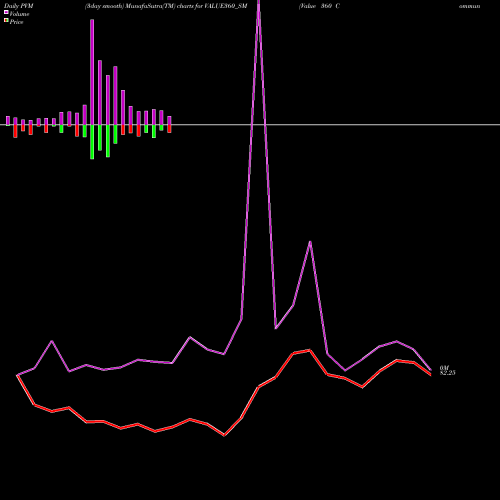
Task: Click the 82.25 price value label
Action: coord(447,373)
